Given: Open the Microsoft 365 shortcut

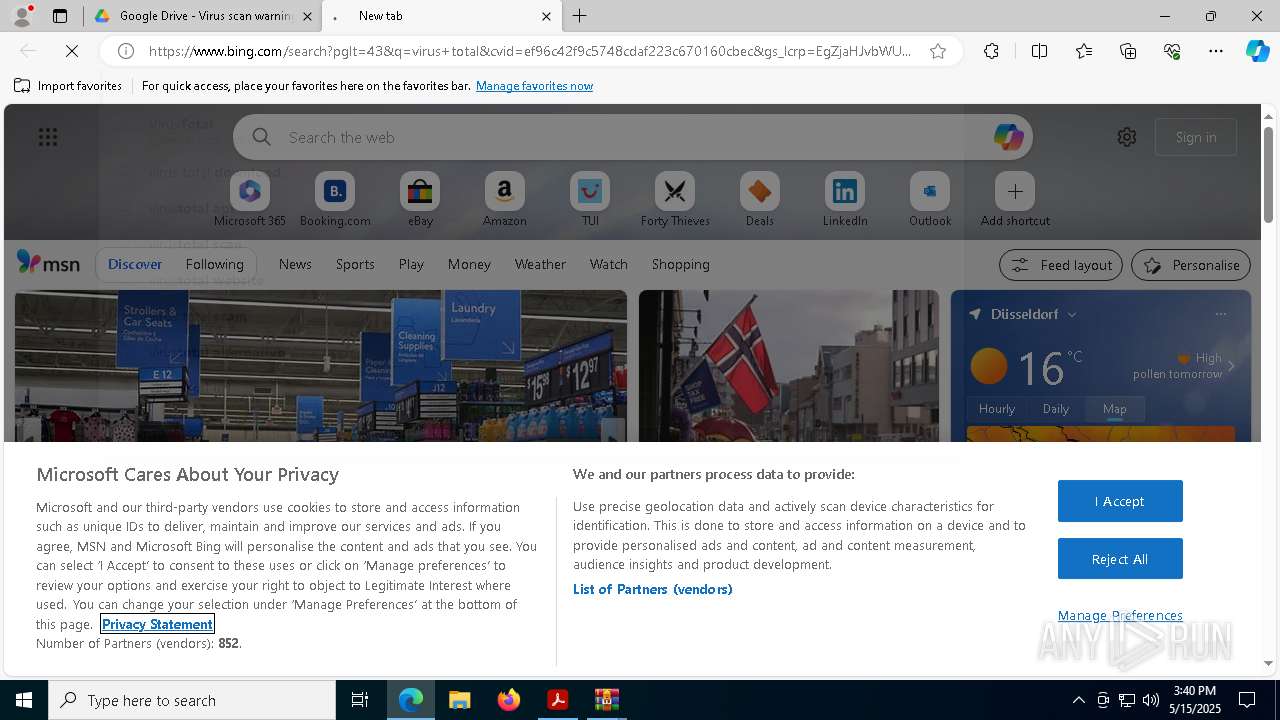Looking at the screenshot, I should coord(250,199).
